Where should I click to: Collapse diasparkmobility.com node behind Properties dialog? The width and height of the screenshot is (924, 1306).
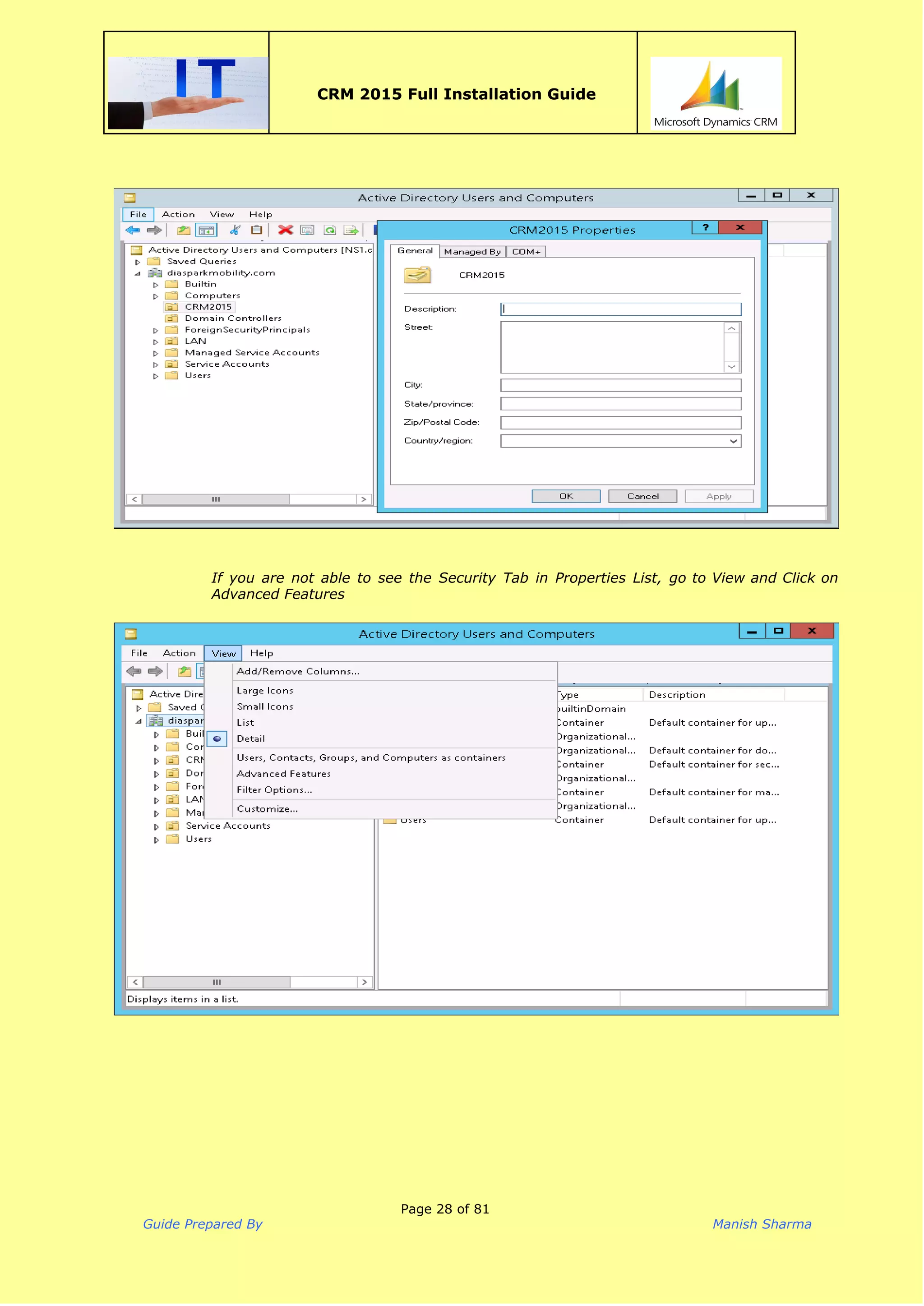138,273
